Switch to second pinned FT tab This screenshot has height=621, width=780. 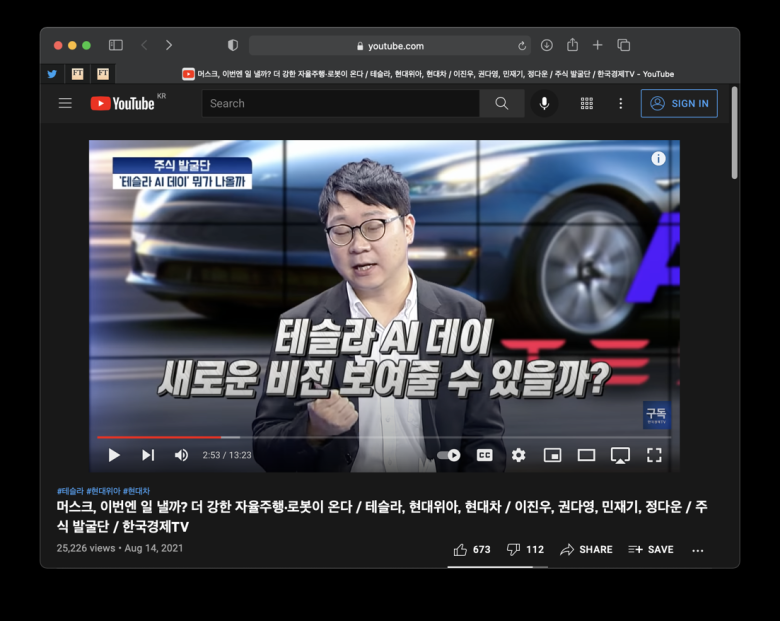click(103, 74)
